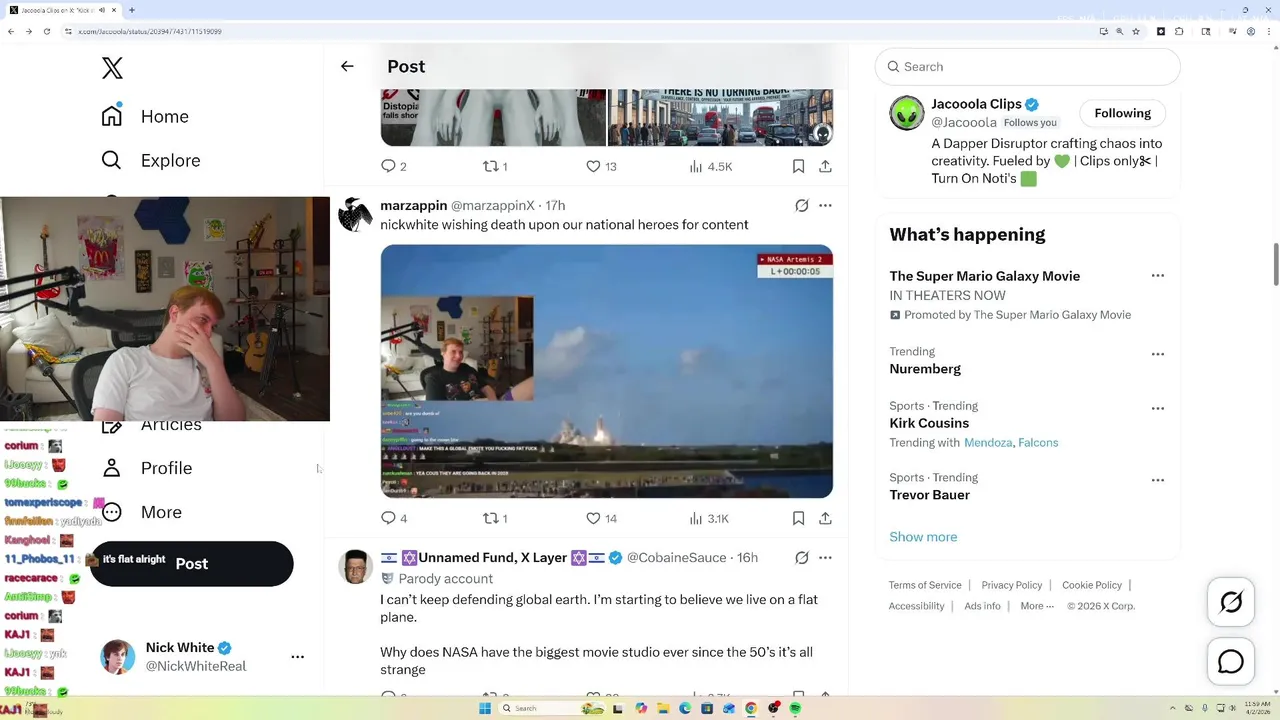Image resolution: width=1280 pixels, height=720 pixels.
Task: Open the Privacy Policy link
Action: (x=1011, y=585)
